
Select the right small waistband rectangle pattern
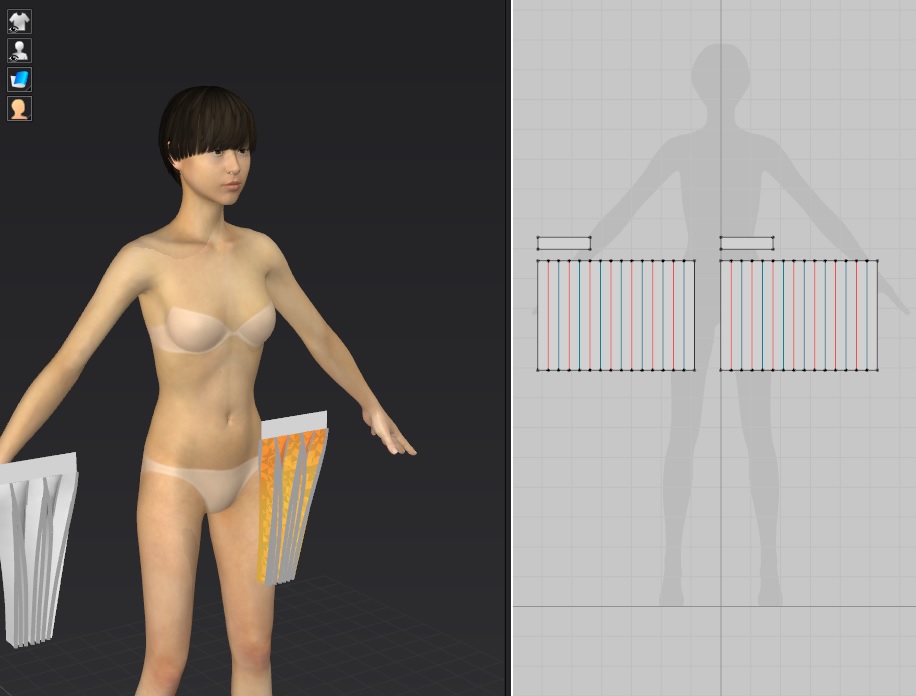tap(747, 243)
